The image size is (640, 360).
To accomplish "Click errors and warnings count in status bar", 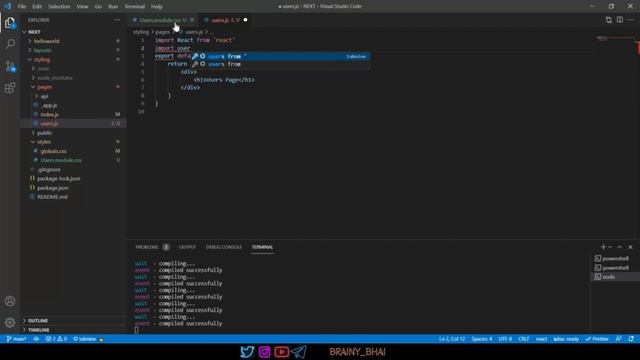I will click(56, 339).
